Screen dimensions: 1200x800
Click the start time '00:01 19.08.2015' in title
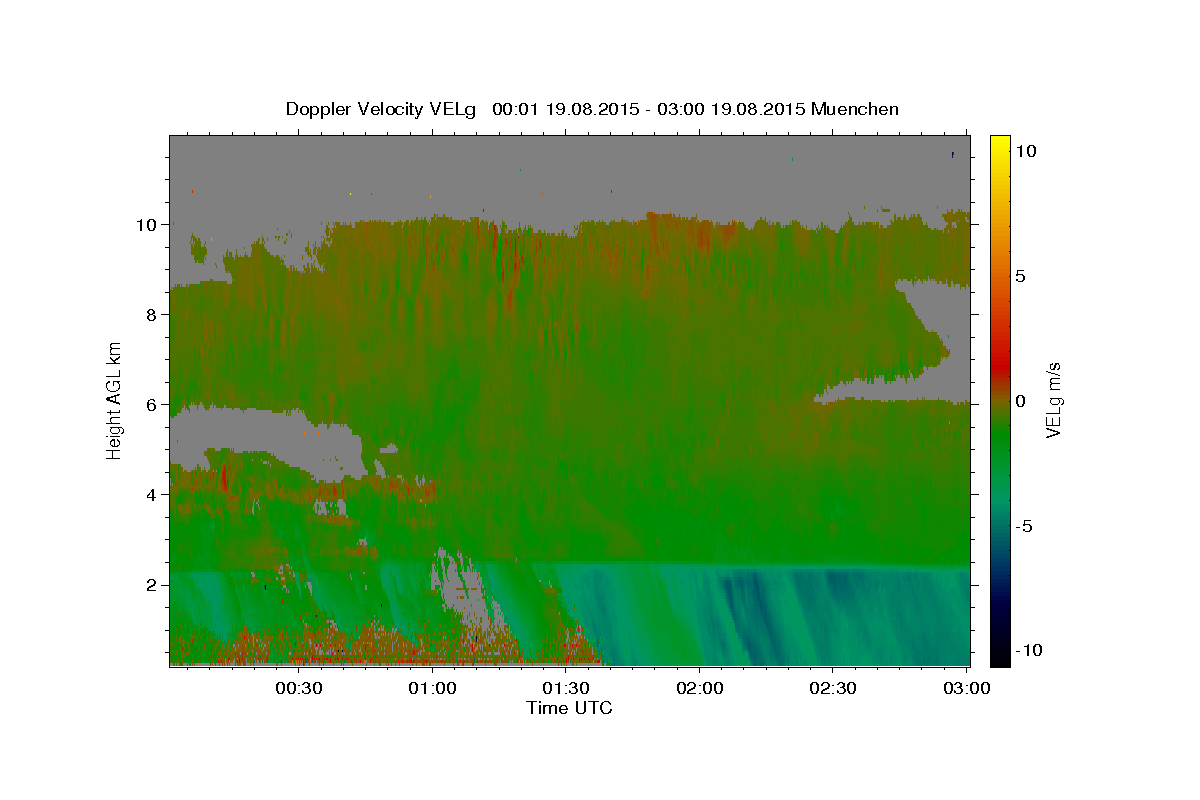coord(565,109)
